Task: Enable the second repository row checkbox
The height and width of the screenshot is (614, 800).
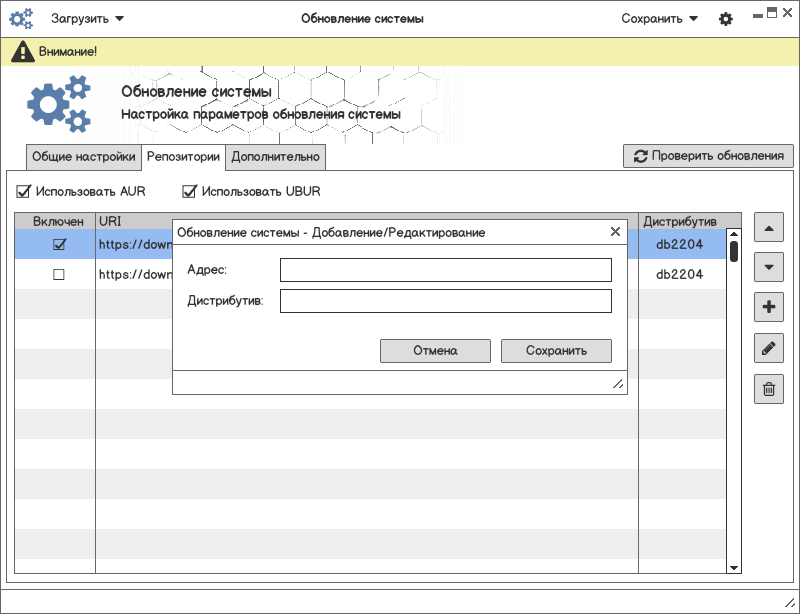Action: (x=59, y=274)
